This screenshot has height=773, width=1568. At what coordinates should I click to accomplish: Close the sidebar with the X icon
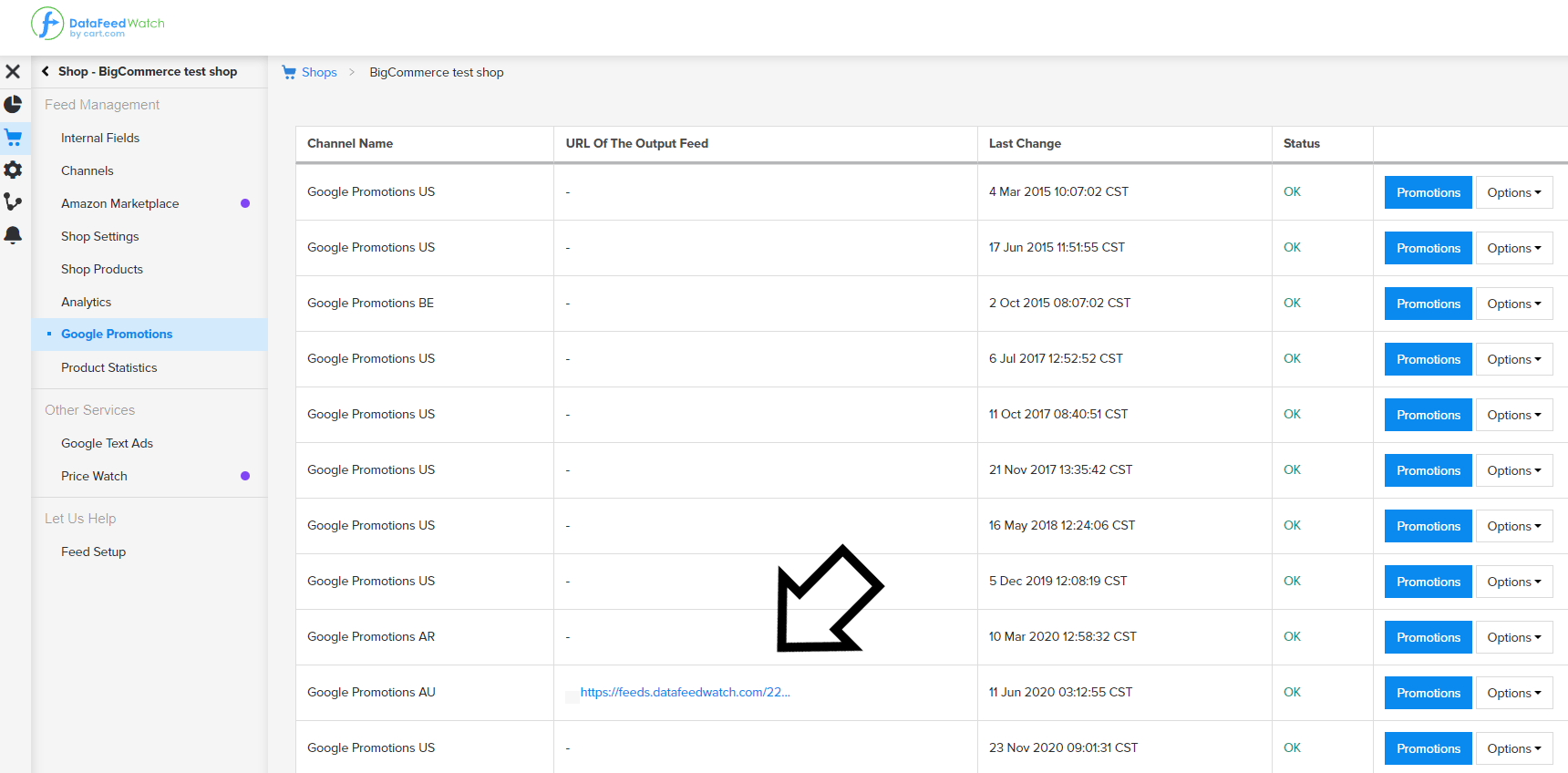point(13,71)
